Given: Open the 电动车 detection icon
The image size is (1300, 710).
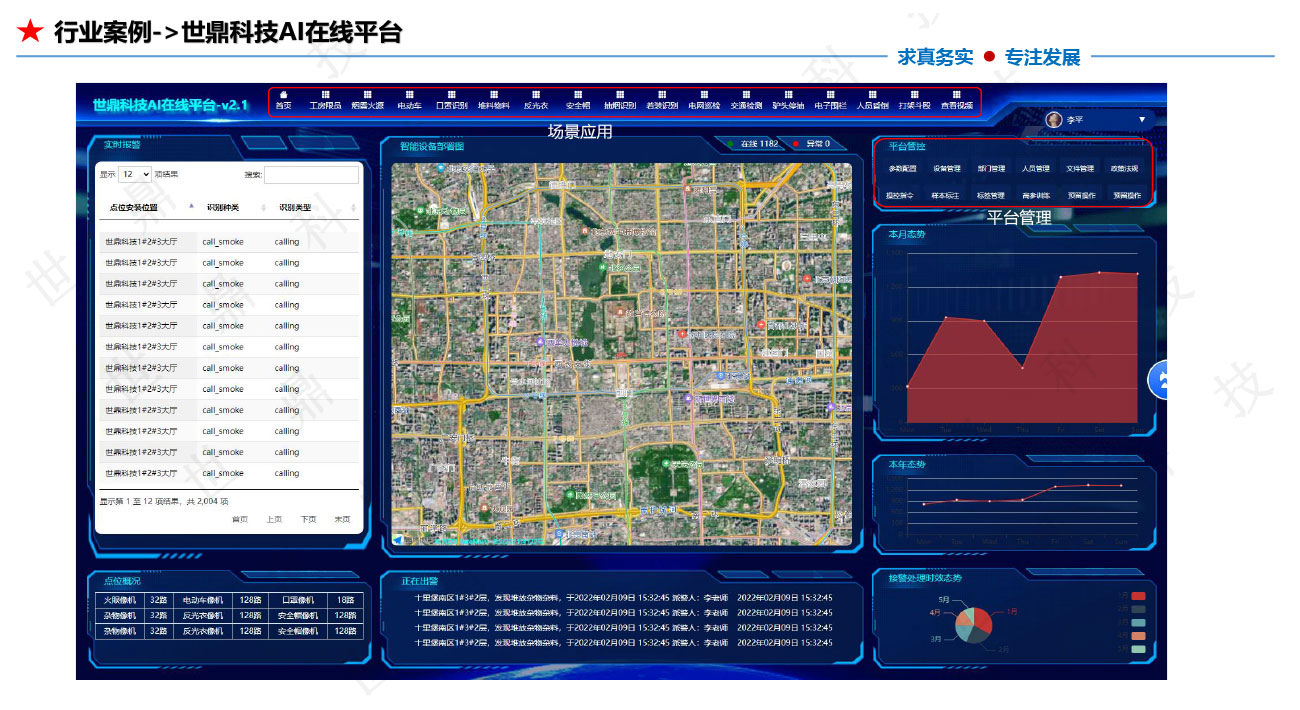Looking at the screenshot, I should click(x=409, y=95).
